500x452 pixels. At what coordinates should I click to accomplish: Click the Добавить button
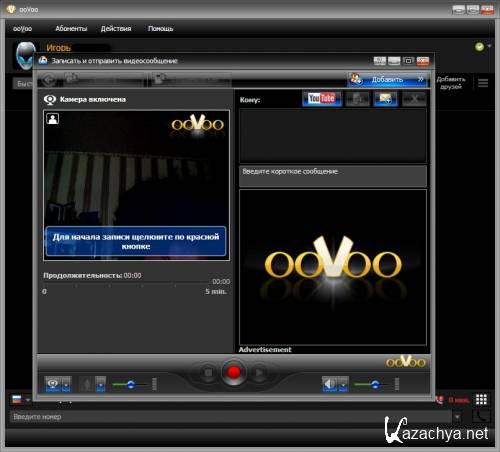pyautogui.click(x=388, y=79)
